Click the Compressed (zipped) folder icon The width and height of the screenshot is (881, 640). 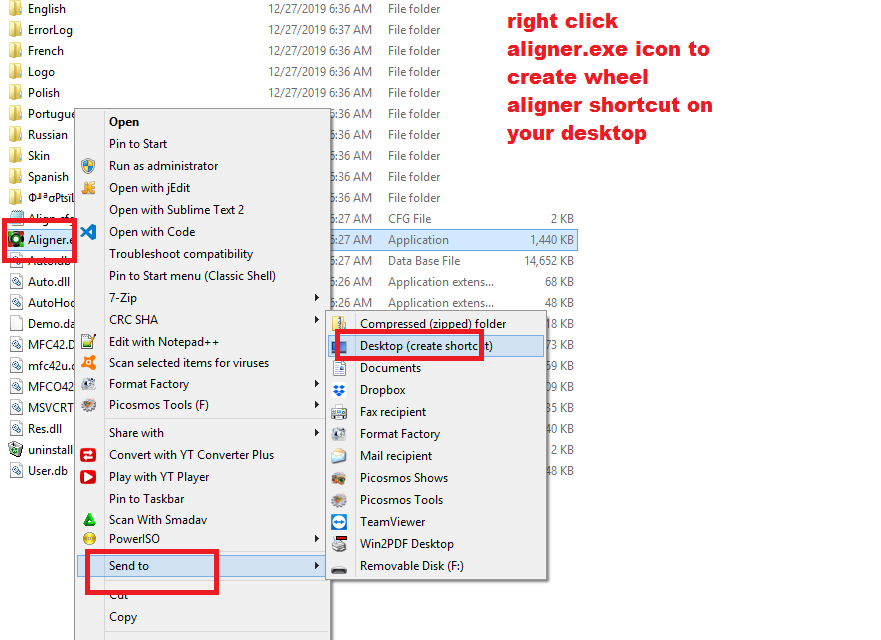[x=340, y=324]
